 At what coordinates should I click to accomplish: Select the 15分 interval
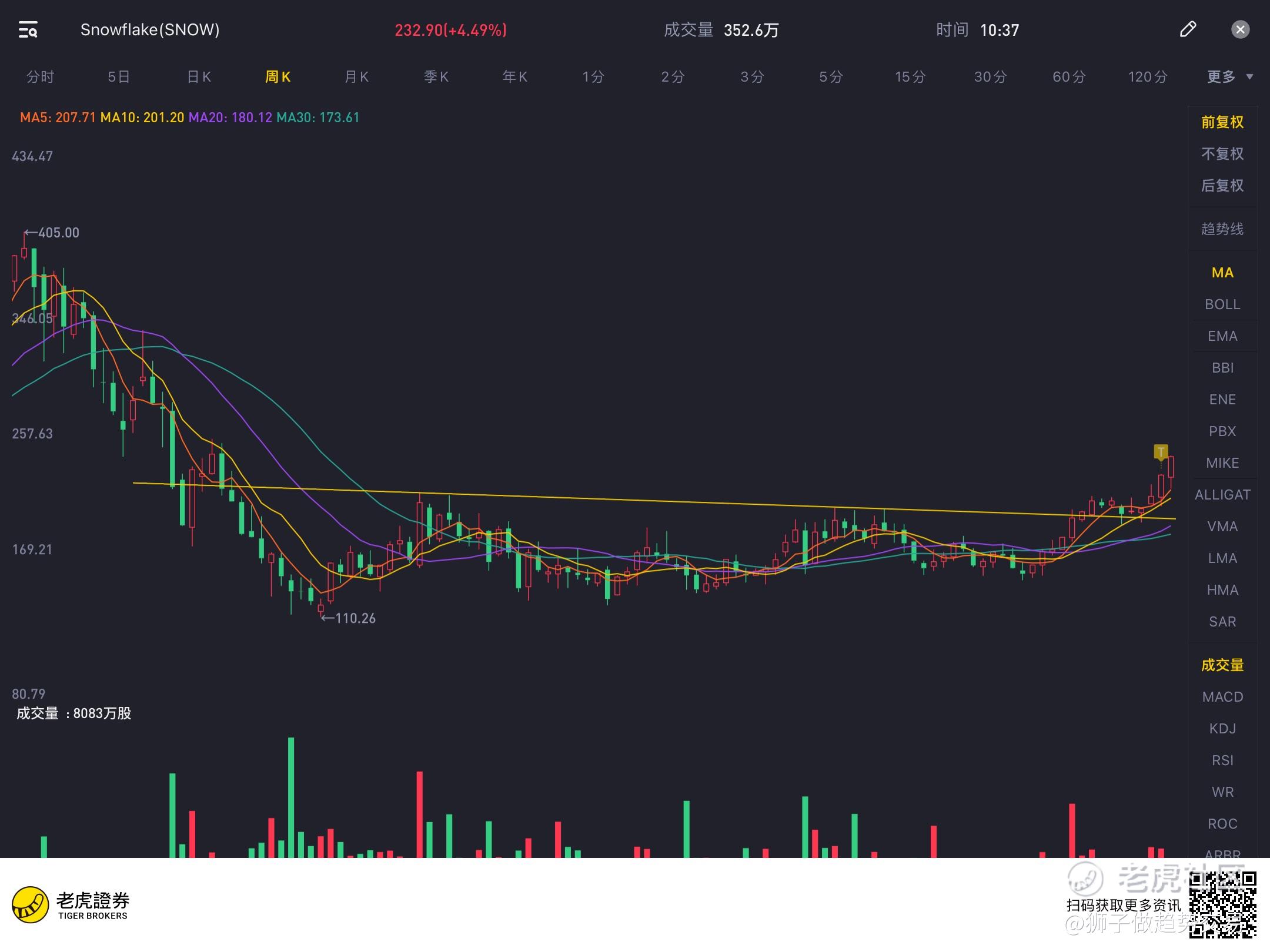[x=910, y=77]
